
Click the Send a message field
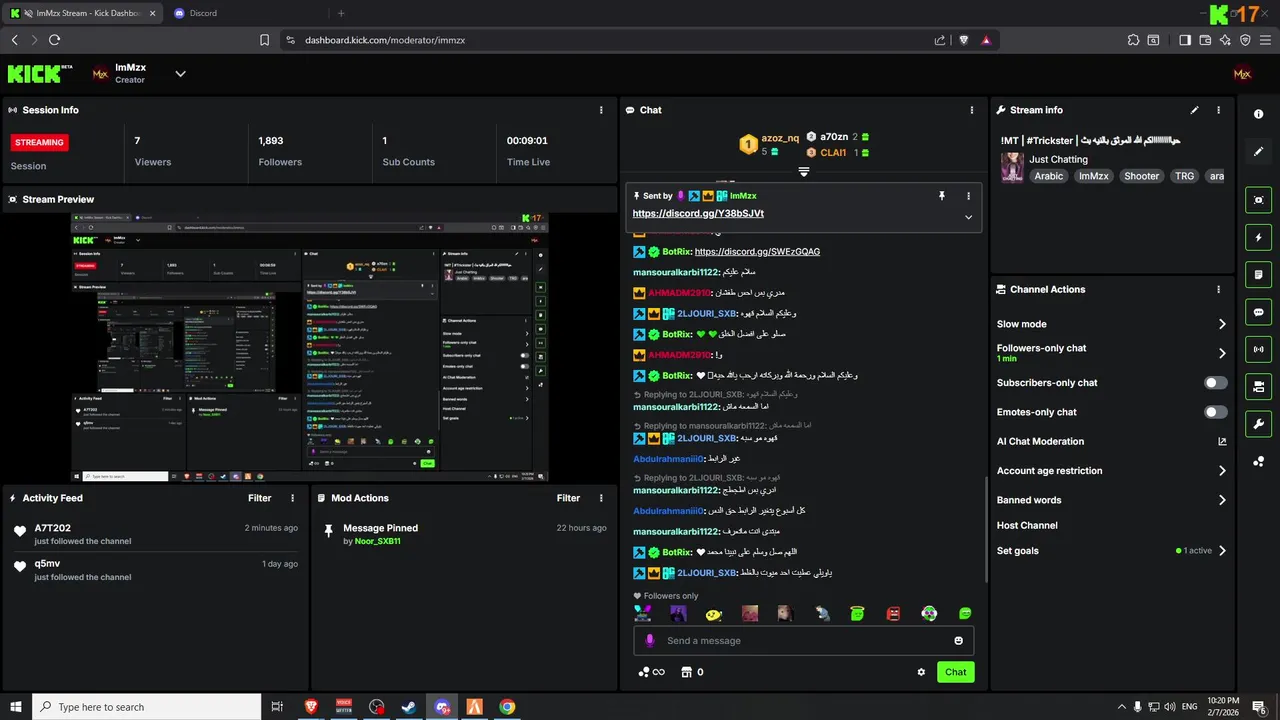click(803, 640)
